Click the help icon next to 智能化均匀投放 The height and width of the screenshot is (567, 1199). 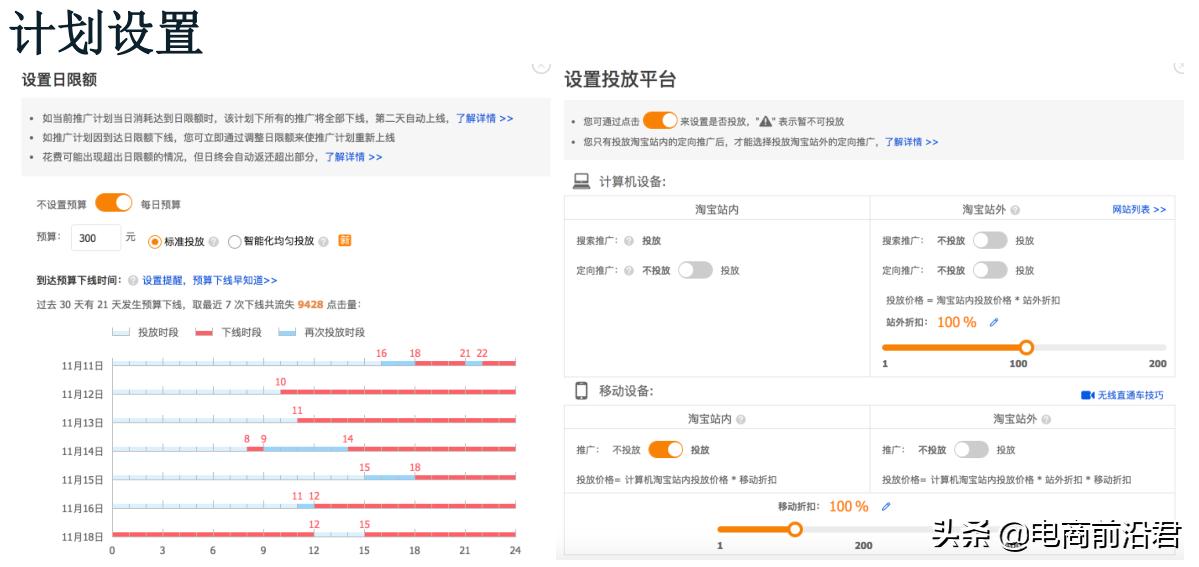click(323, 241)
